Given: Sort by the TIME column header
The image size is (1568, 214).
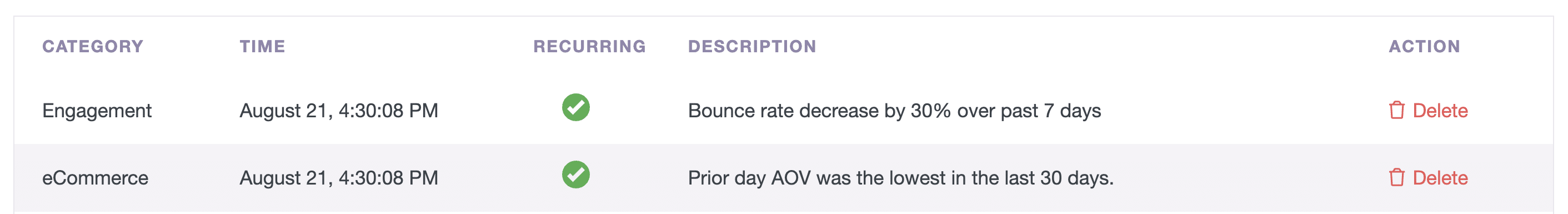Looking at the screenshot, I should (262, 46).
